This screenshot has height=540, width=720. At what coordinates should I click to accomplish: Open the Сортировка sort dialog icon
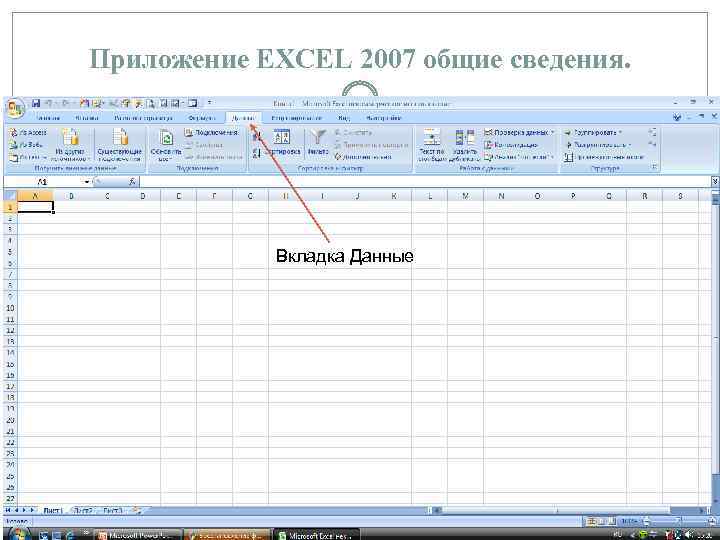click(281, 138)
